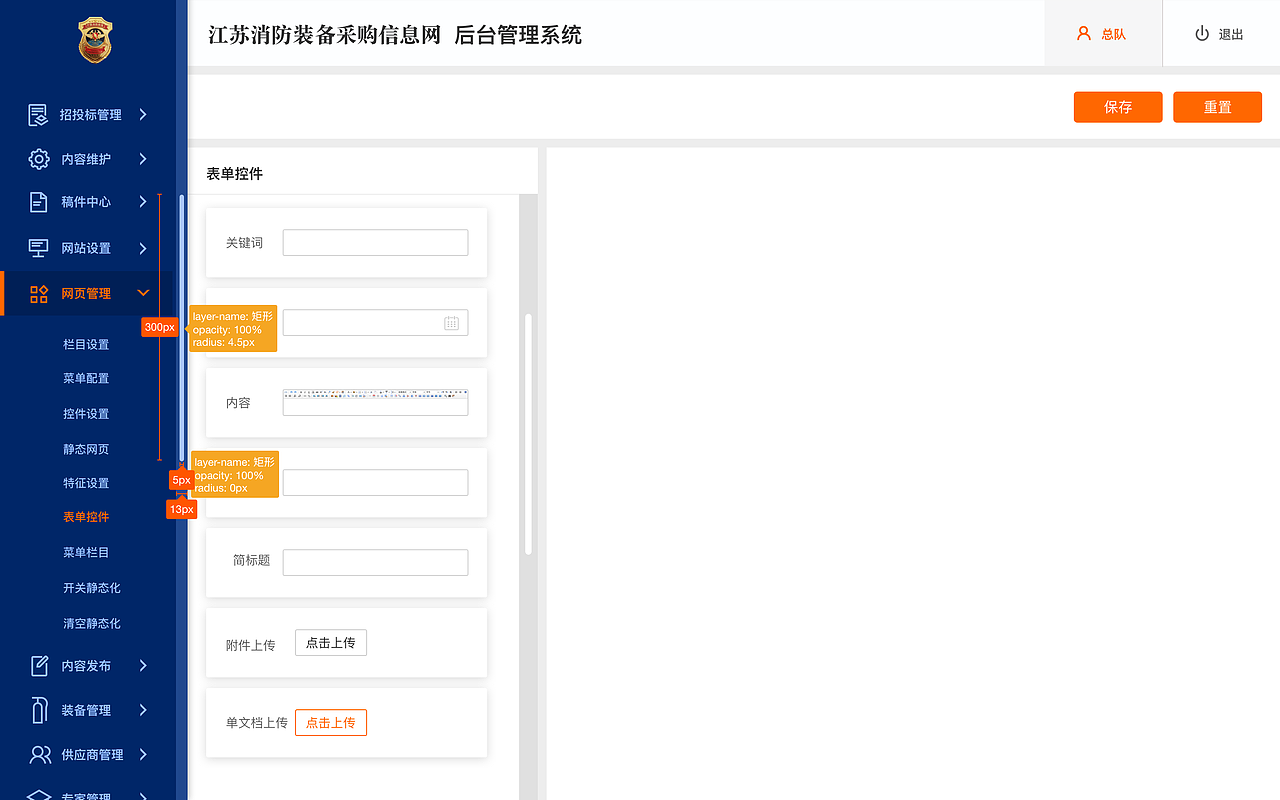The image size is (1280, 800).
Task: Click 点击上传 button beside 附件上传
Action: tap(331, 643)
